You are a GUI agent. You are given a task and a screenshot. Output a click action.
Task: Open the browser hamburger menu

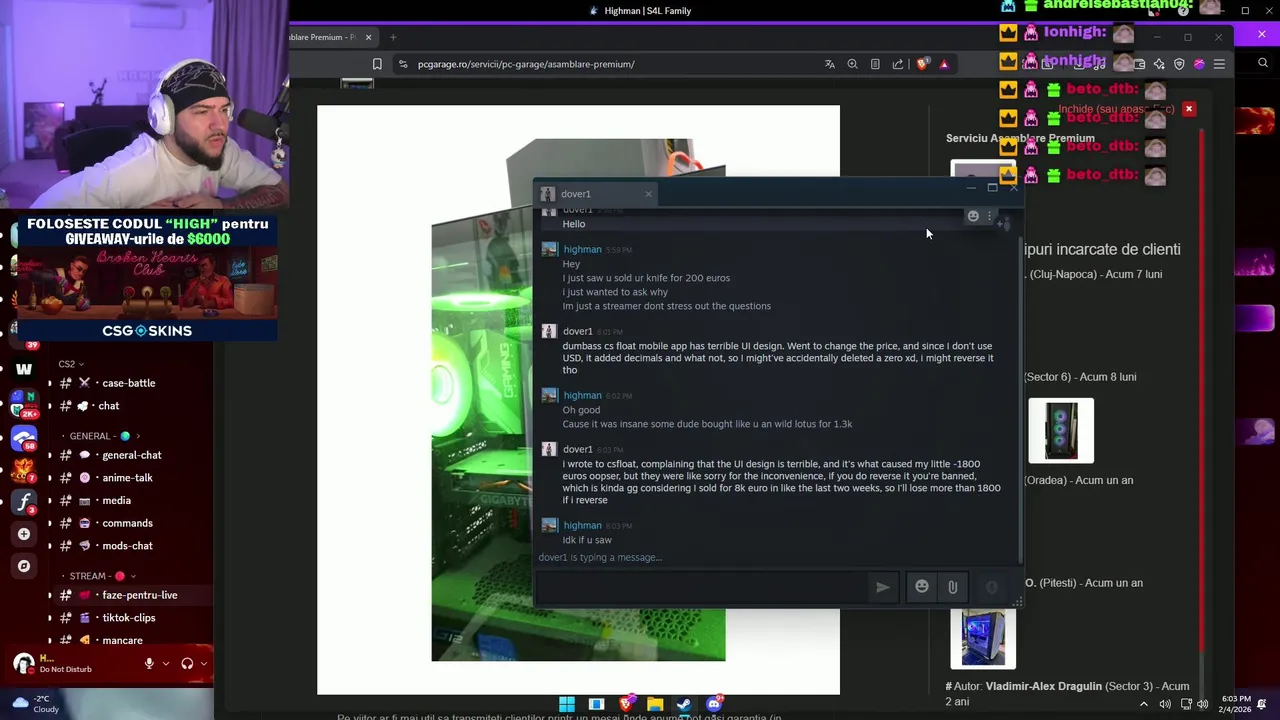tap(1219, 64)
